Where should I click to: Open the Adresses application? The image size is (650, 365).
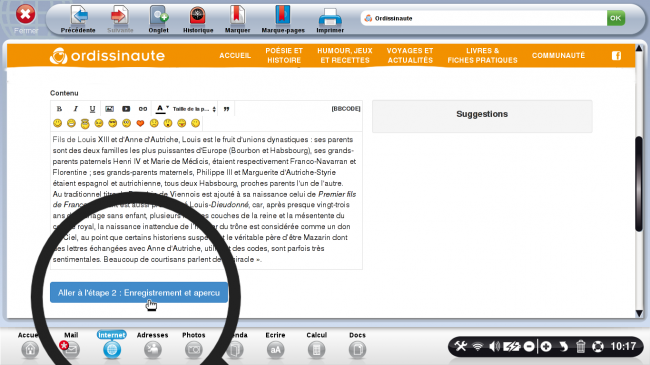(x=153, y=346)
